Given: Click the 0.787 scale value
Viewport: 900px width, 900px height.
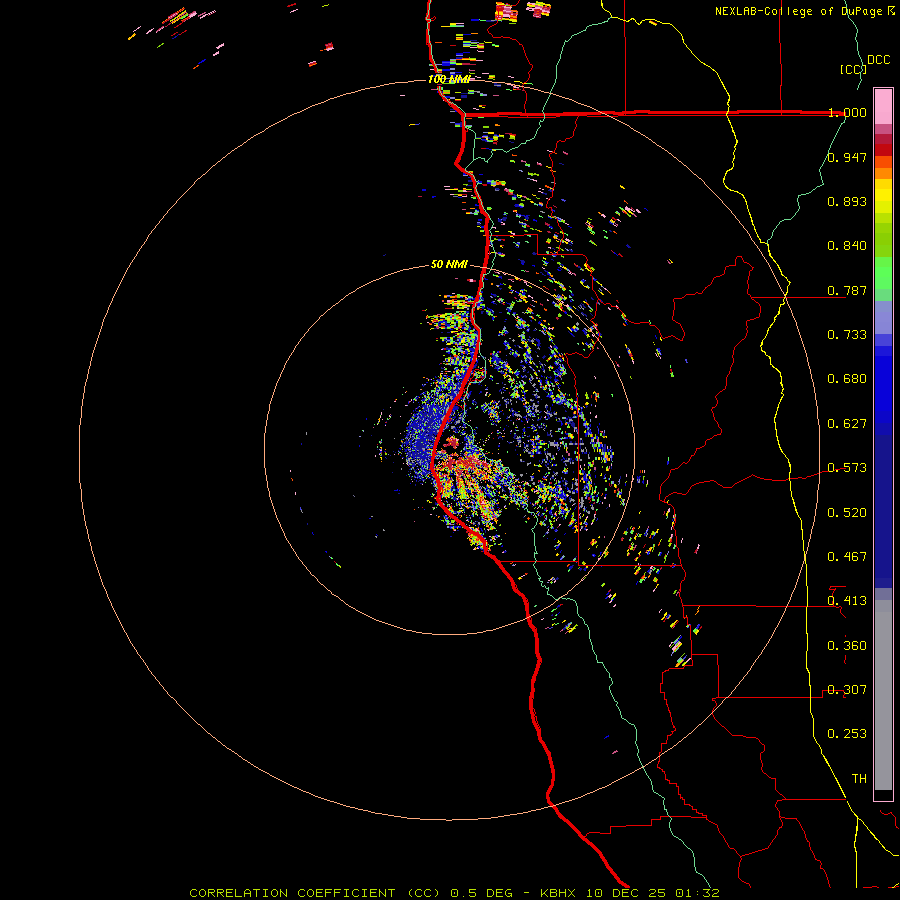Looking at the screenshot, I should coord(847,290).
